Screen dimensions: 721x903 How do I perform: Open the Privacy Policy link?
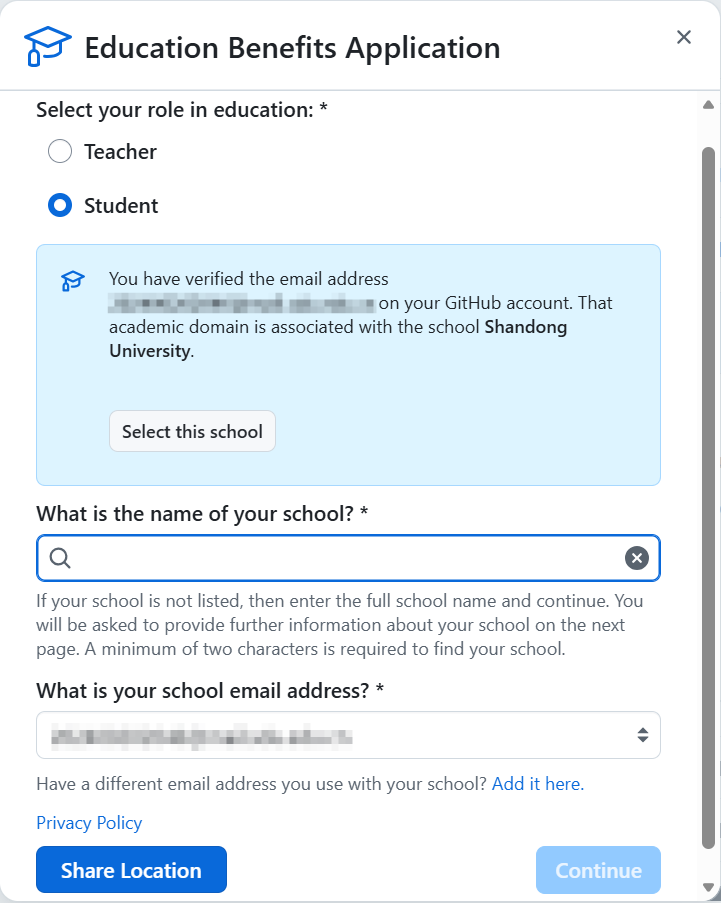(x=89, y=823)
